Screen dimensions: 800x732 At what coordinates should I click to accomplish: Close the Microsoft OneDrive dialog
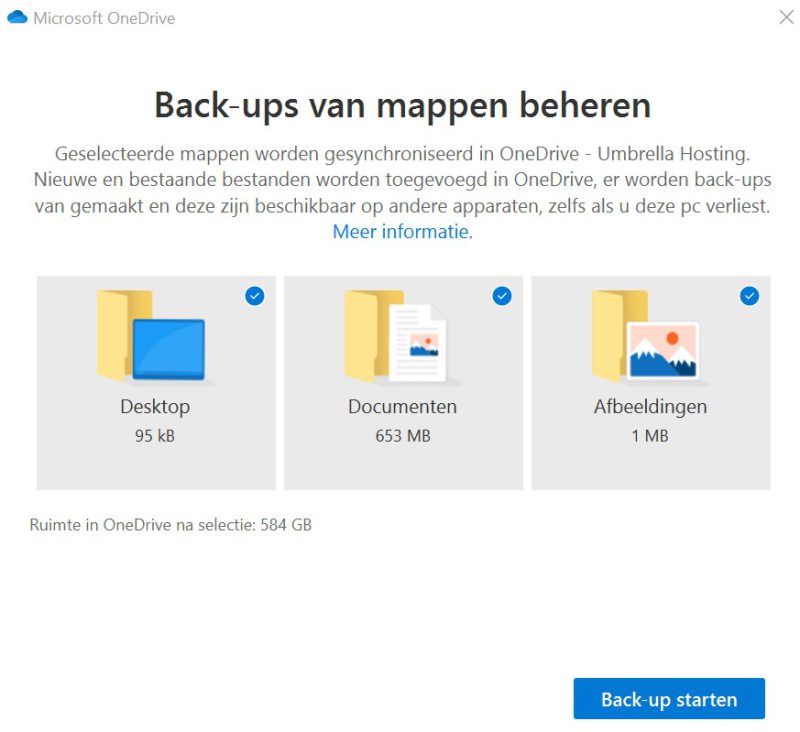787,17
